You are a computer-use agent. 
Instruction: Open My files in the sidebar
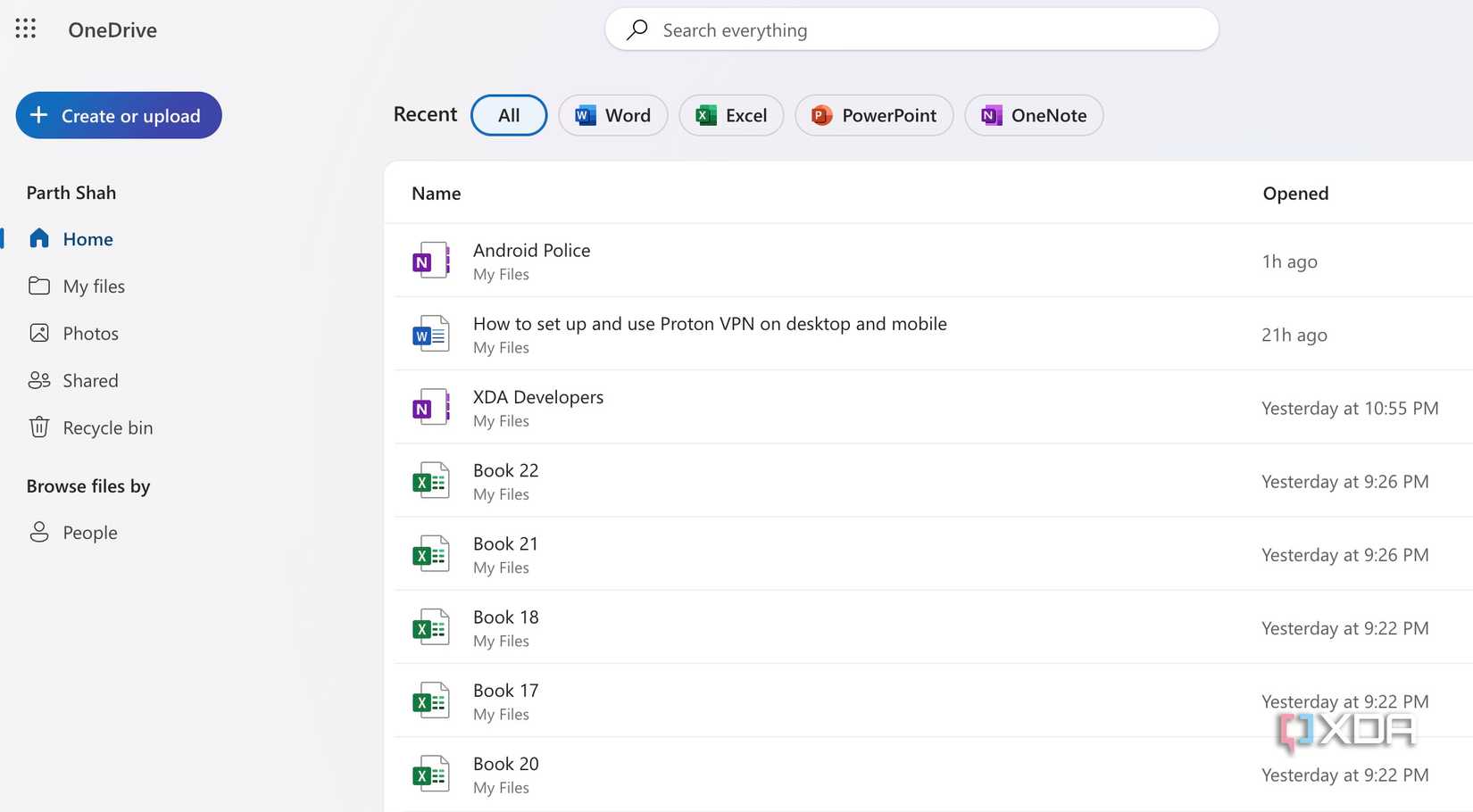(x=94, y=286)
